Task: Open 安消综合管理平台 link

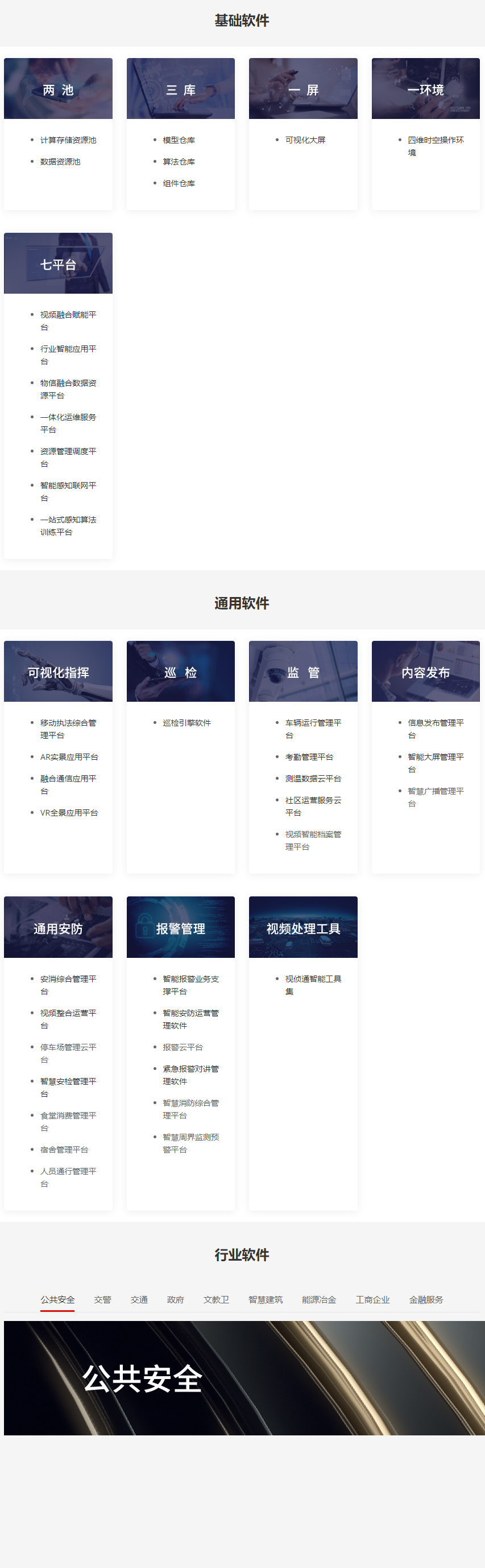Action: click(x=68, y=985)
